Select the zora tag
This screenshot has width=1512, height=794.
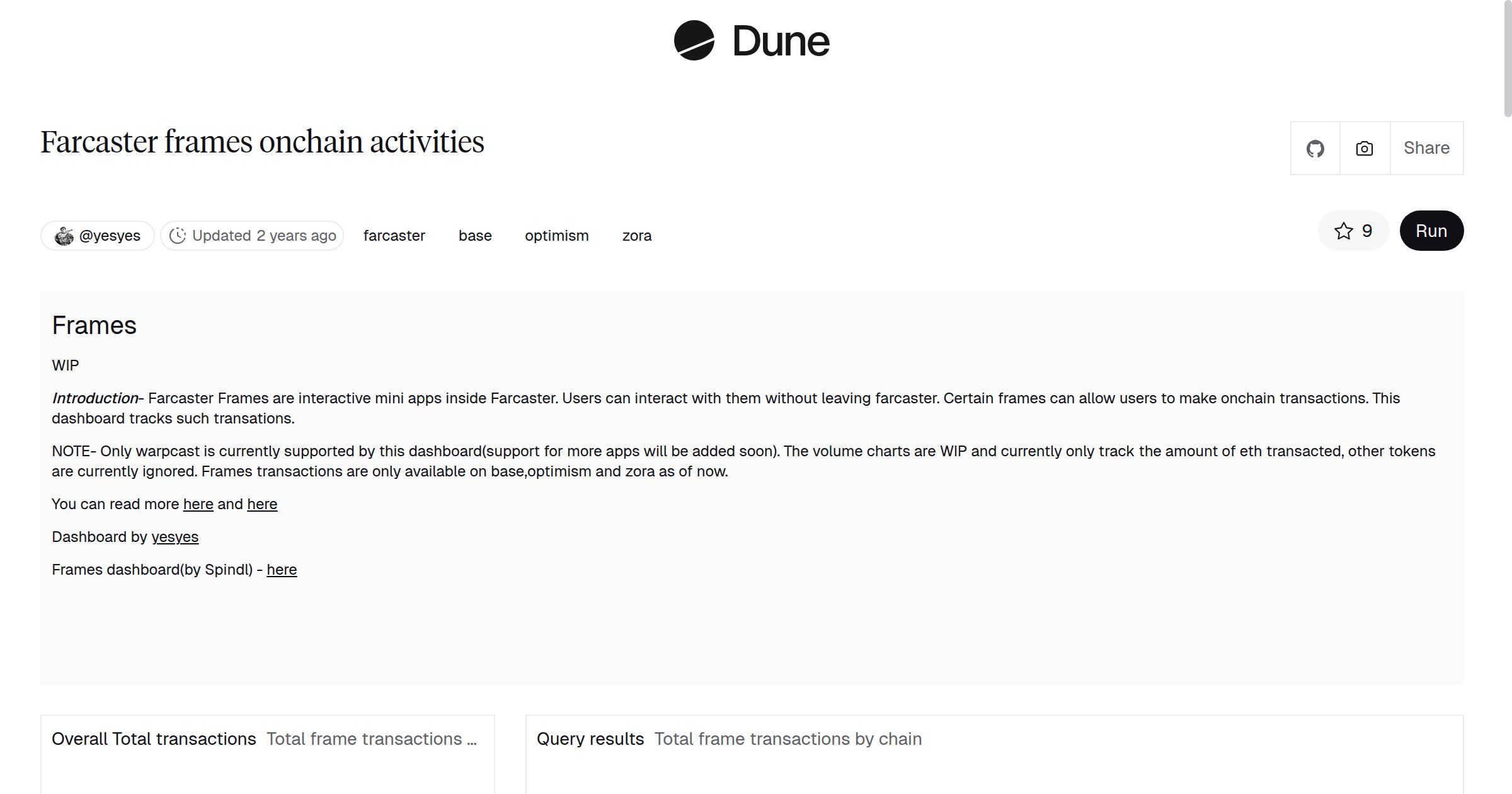tap(636, 236)
